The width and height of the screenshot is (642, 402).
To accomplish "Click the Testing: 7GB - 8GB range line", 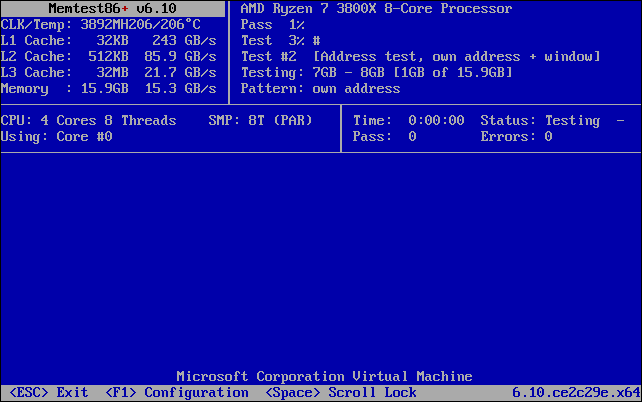I will [377, 72].
